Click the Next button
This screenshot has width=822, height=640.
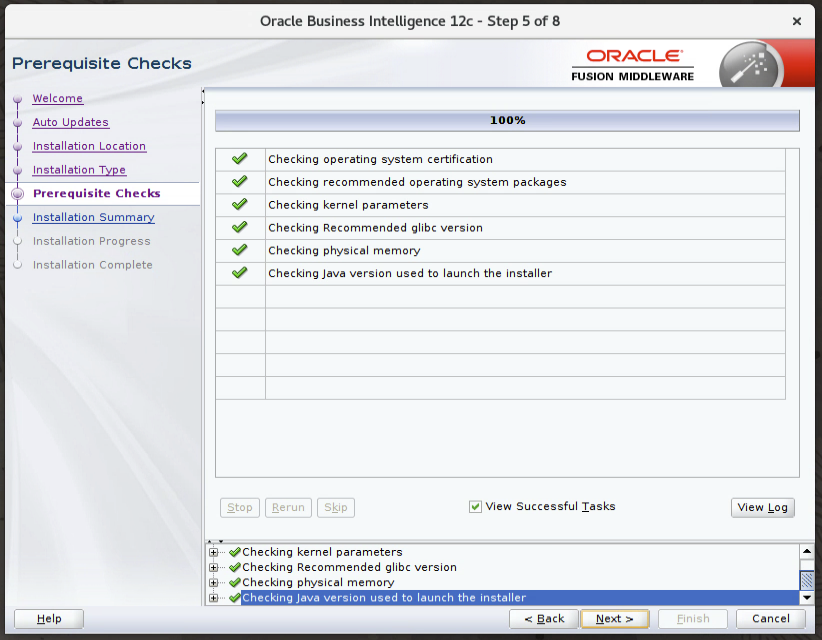coord(614,619)
